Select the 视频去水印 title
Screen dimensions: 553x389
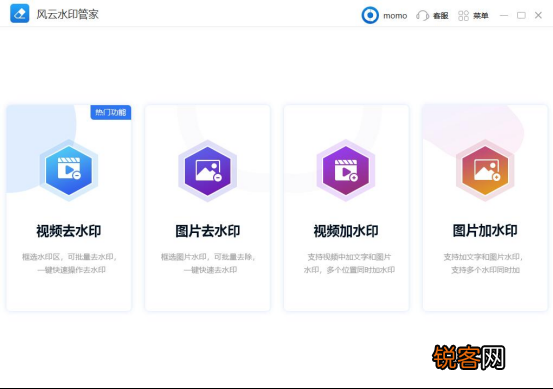(x=69, y=231)
